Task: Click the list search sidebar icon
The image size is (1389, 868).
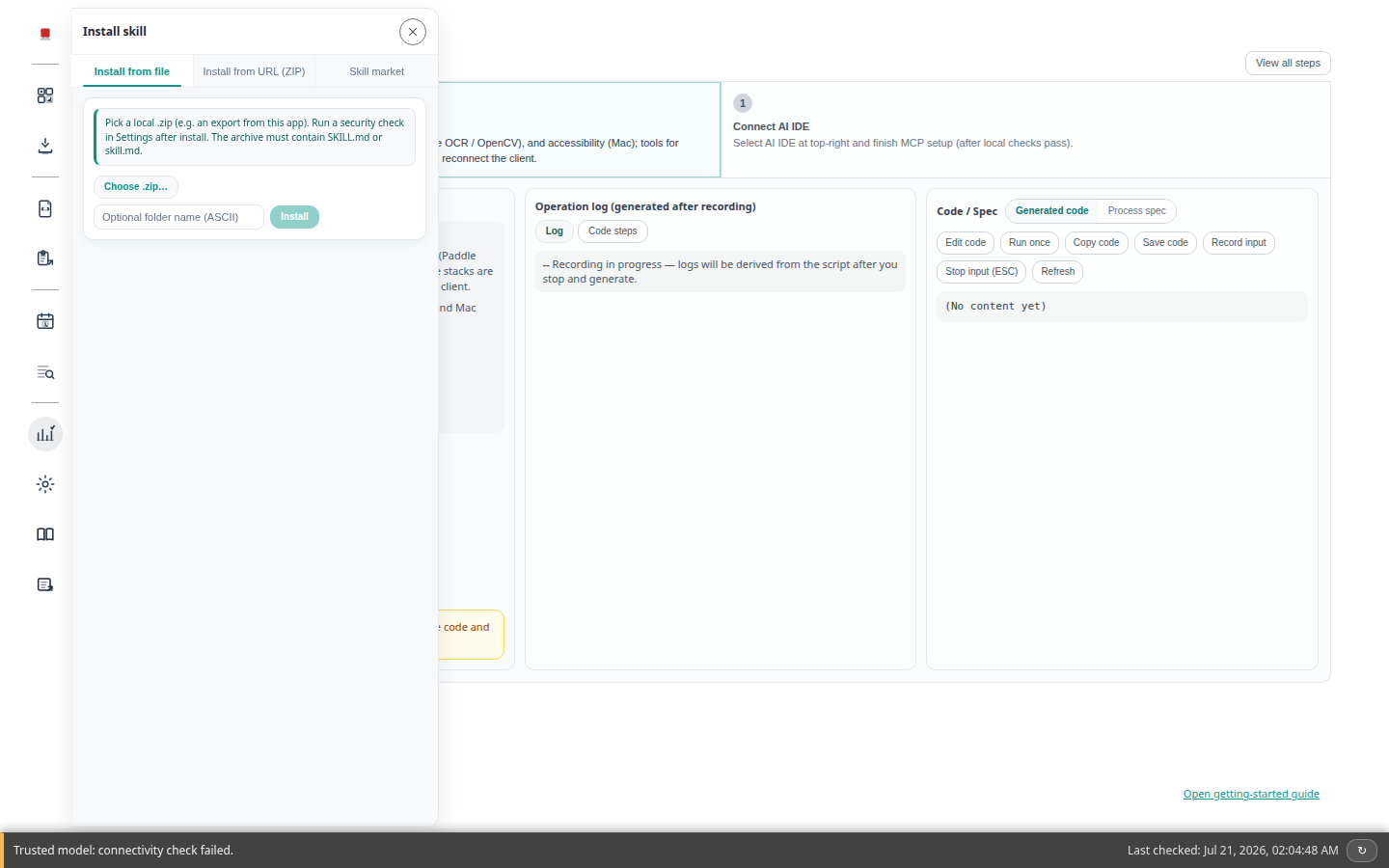Action: [x=45, y=372]
